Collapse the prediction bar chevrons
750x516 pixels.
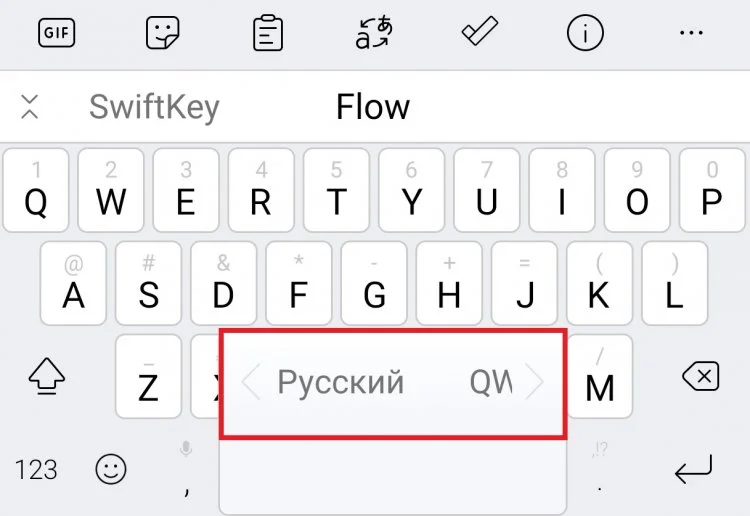[x=30, y=106]
